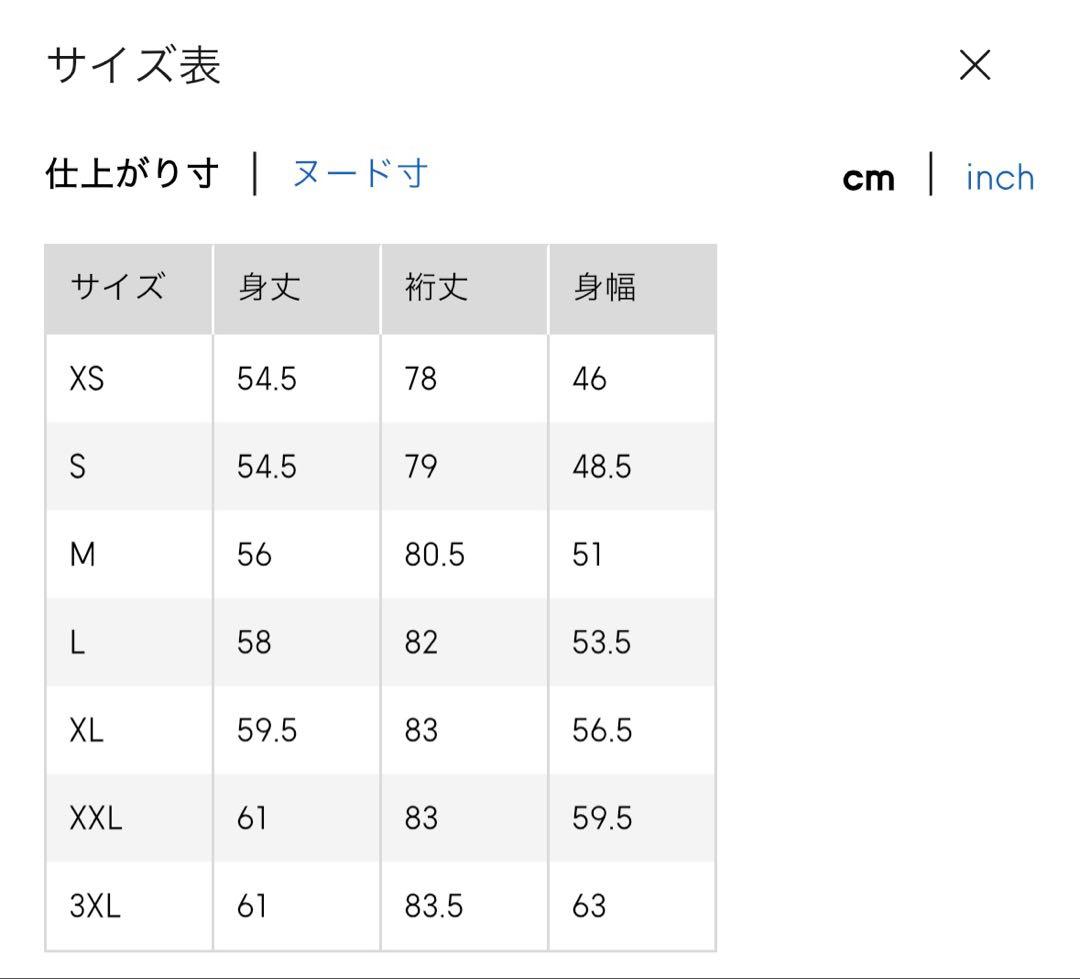Click the サイズ表 heading text
The image size is (1080, 979).
pos(134,66)
